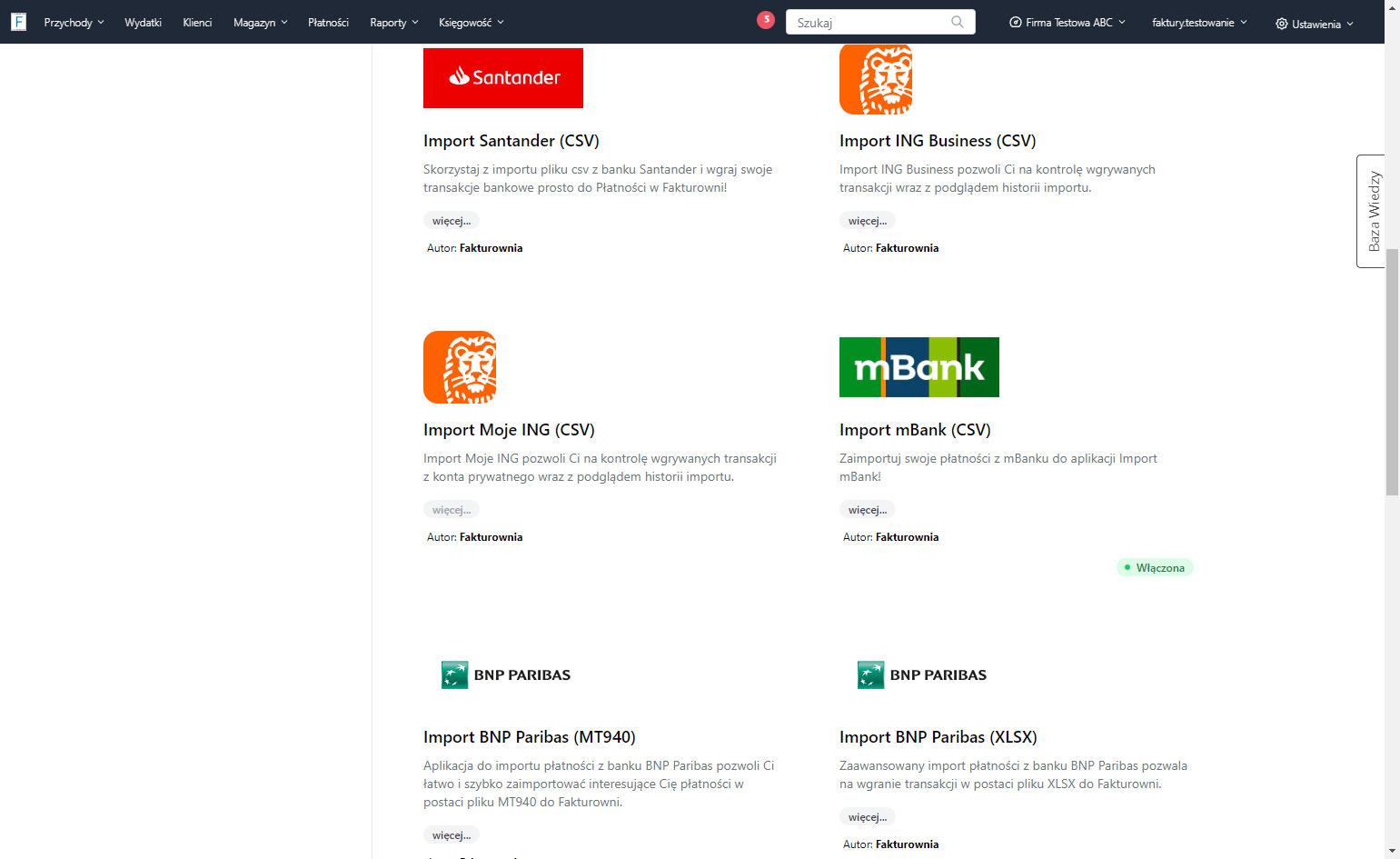Click więcej... under Import BNP Paribas (MT940)
The height and width of the screenshot is (859, 1400).
452,835
